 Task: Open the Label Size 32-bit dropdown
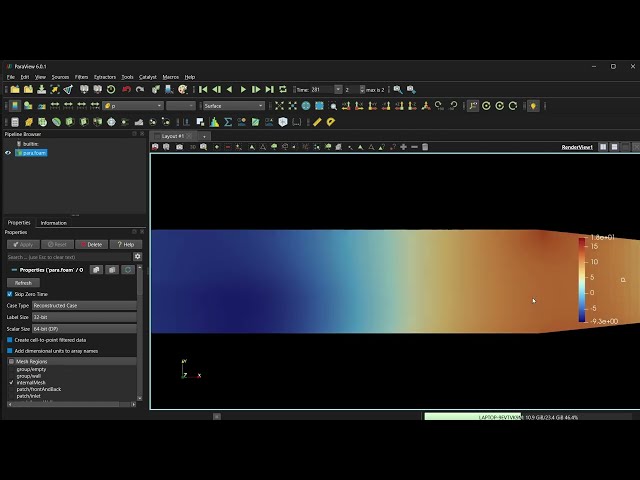(84, 317)
